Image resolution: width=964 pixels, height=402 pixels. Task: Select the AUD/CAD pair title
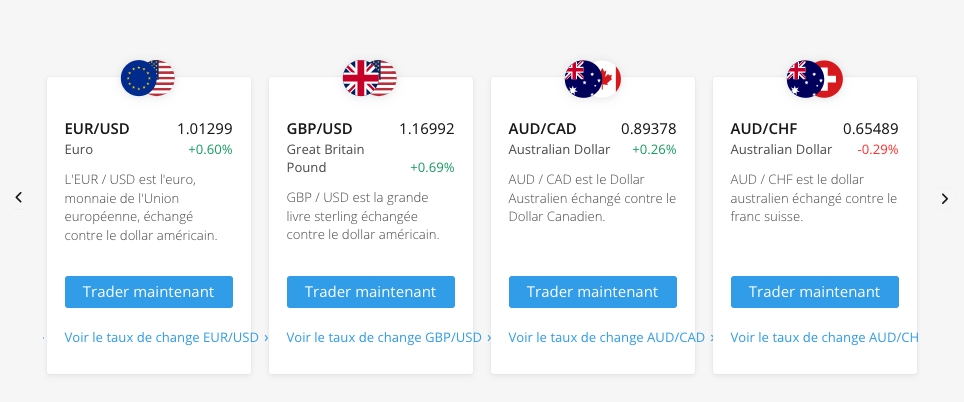(542, 129)
